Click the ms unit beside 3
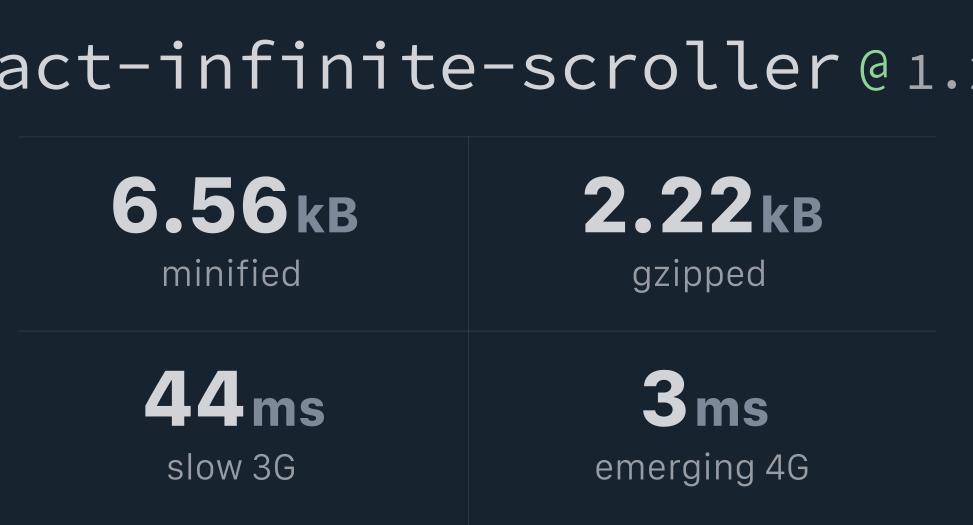973x525 pixels. (x=732, y=408)
